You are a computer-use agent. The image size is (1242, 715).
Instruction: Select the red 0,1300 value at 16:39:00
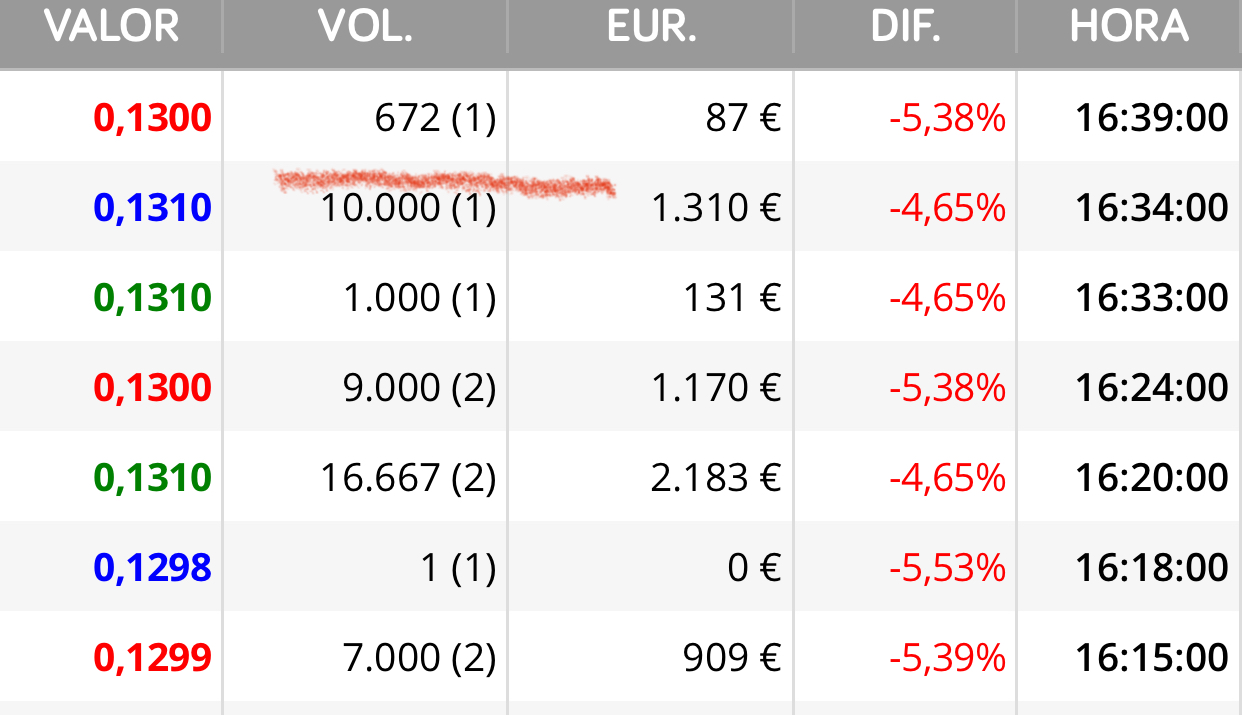click(153, 119)
